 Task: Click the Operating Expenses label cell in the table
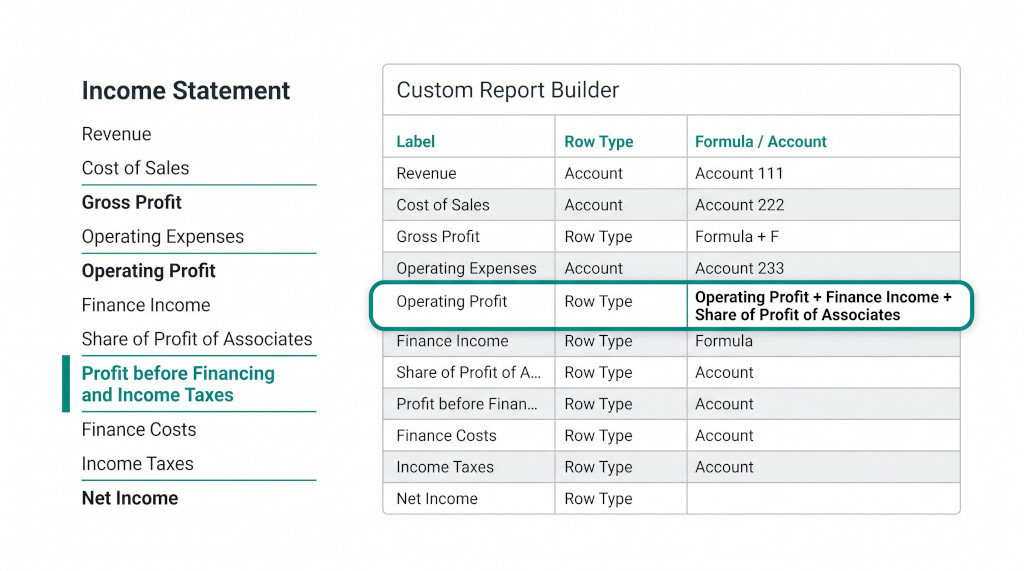[469, 268]
